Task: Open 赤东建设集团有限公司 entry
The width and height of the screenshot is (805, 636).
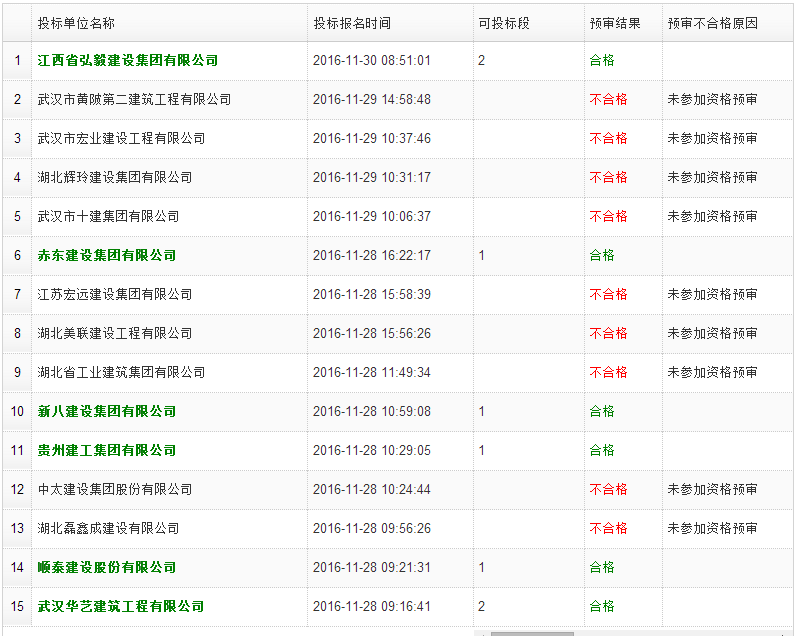Action: point(107,256)
